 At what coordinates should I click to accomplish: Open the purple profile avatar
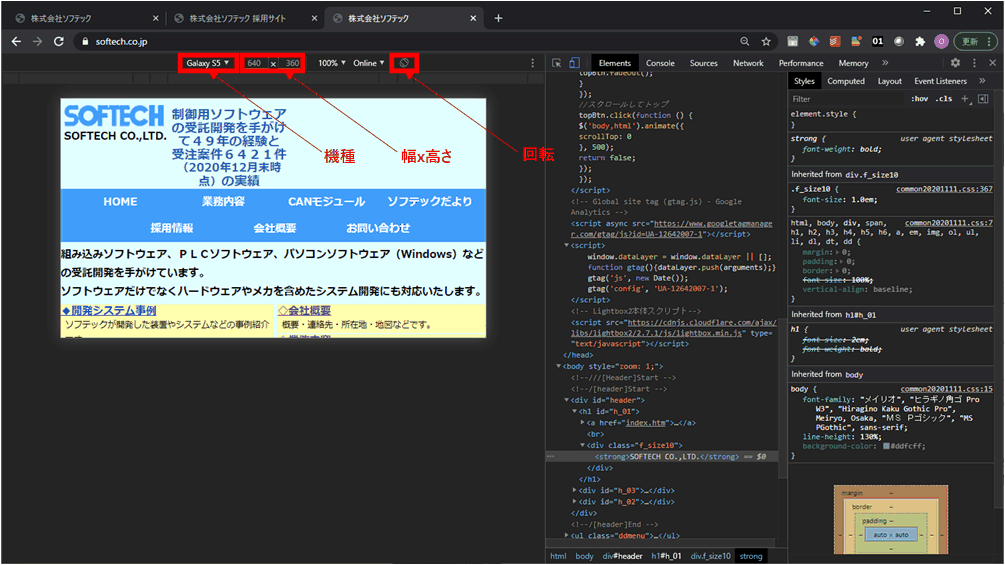[942, 42]
